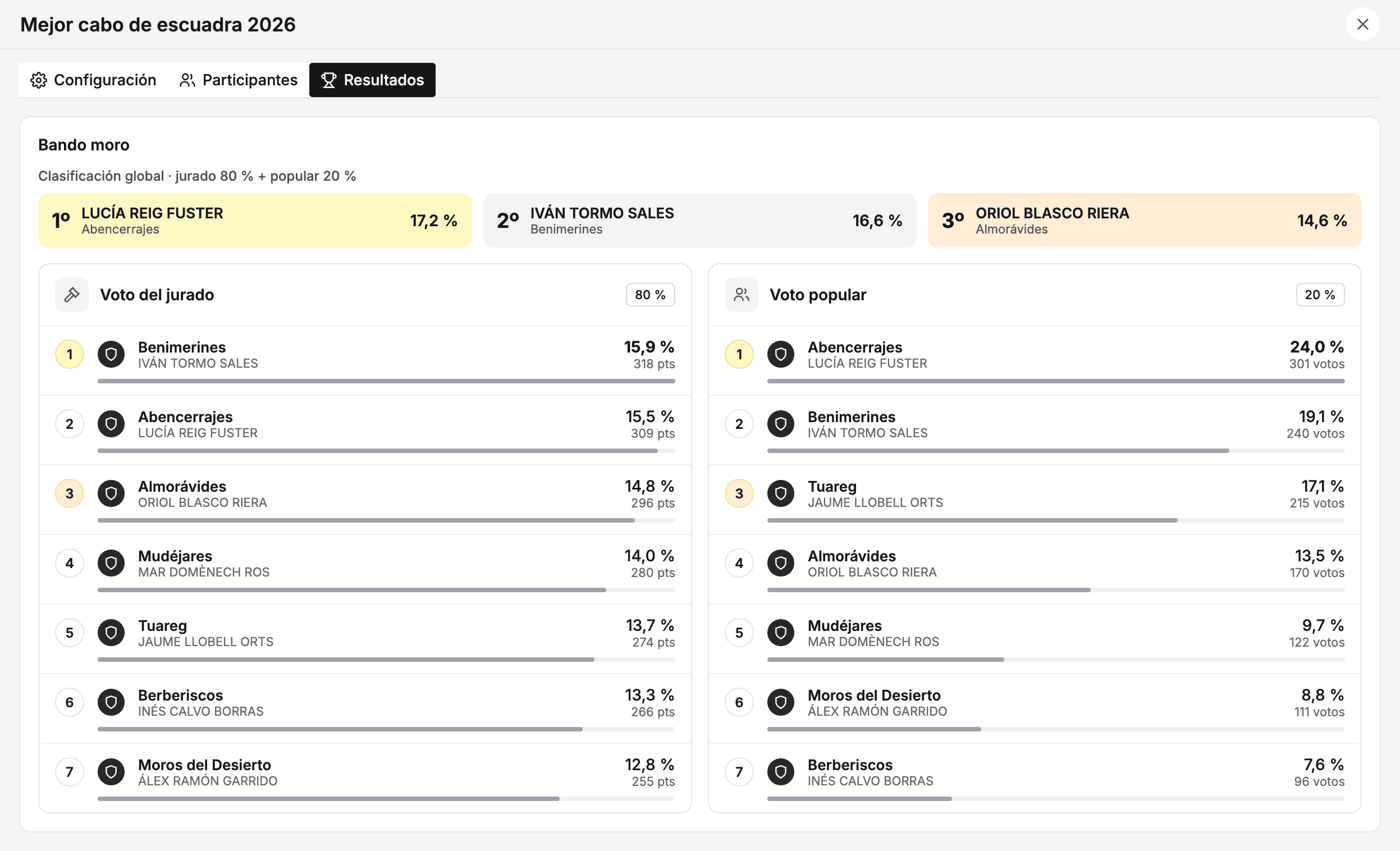This screenshot has height=851, width=1400.
Task: Click rank badge 1 in the popular vote list
Action: click(x=739, y=354)
